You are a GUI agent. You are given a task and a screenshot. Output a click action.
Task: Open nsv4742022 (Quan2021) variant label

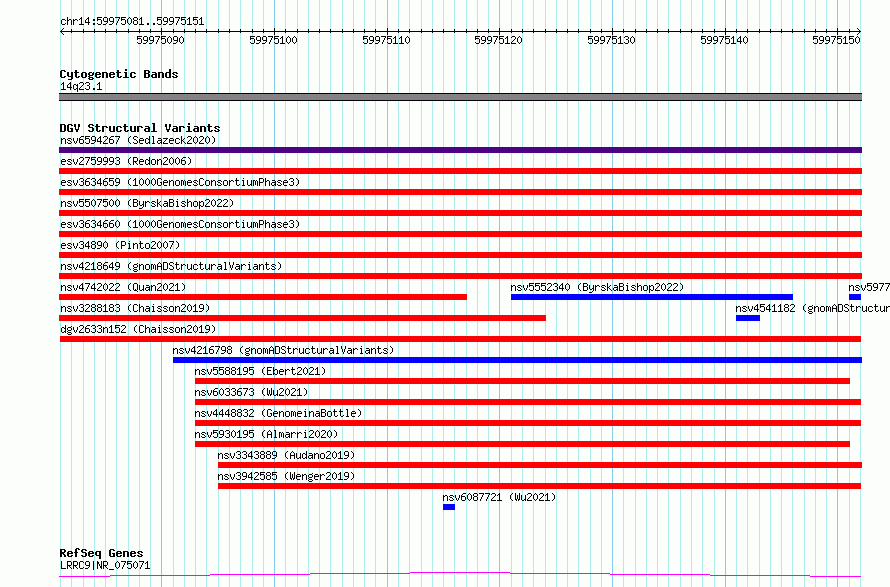click(123, 287)
